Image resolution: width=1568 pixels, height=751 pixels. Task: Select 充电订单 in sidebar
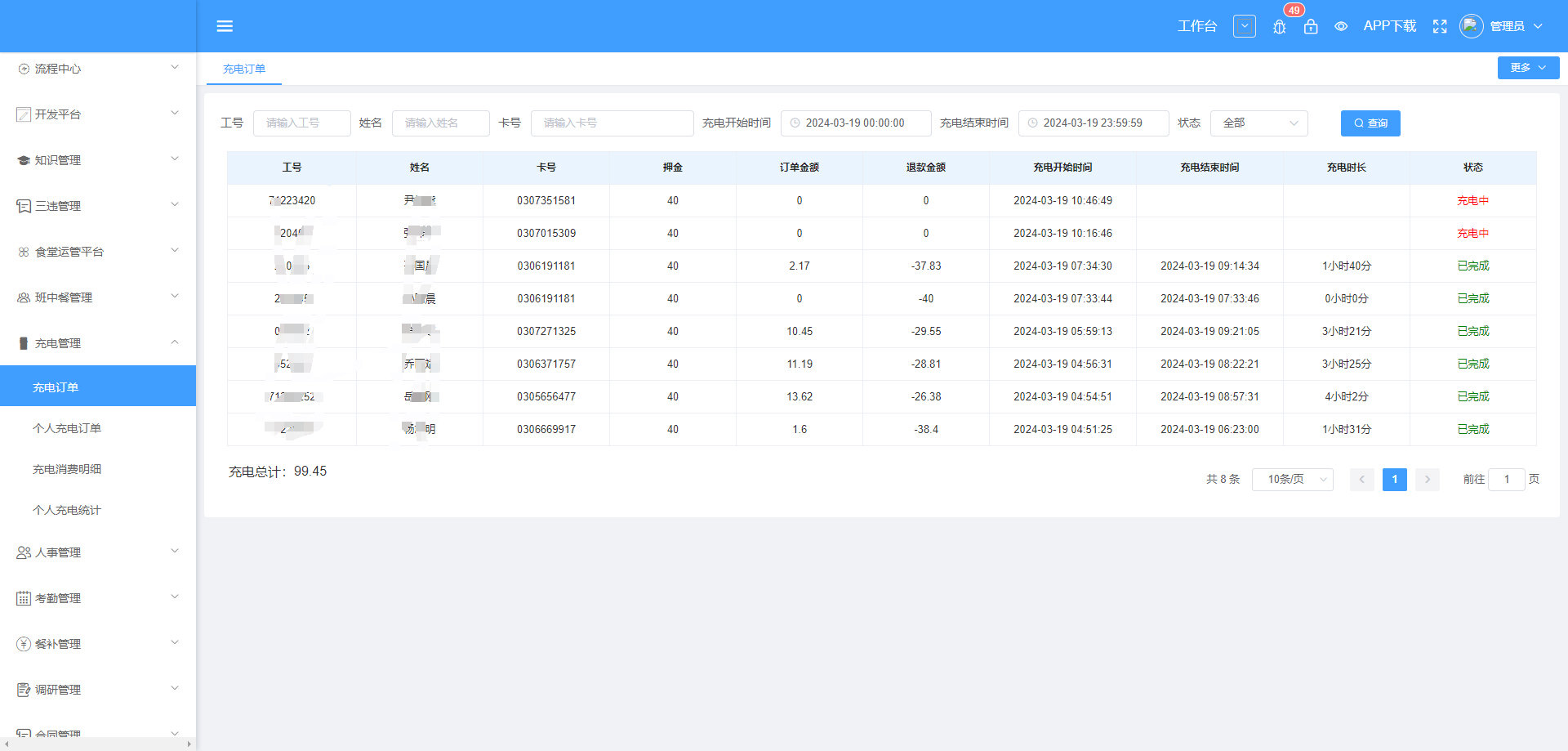coord(98,387)
